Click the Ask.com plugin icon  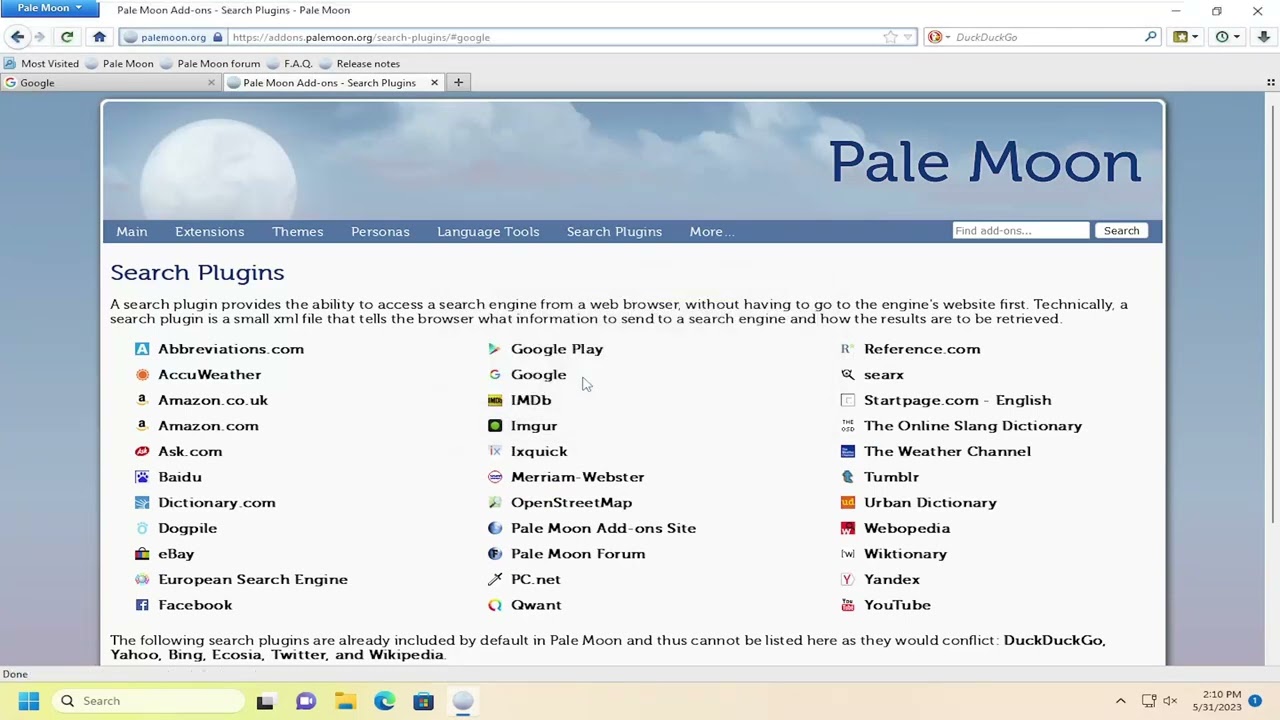pos(142,451)
